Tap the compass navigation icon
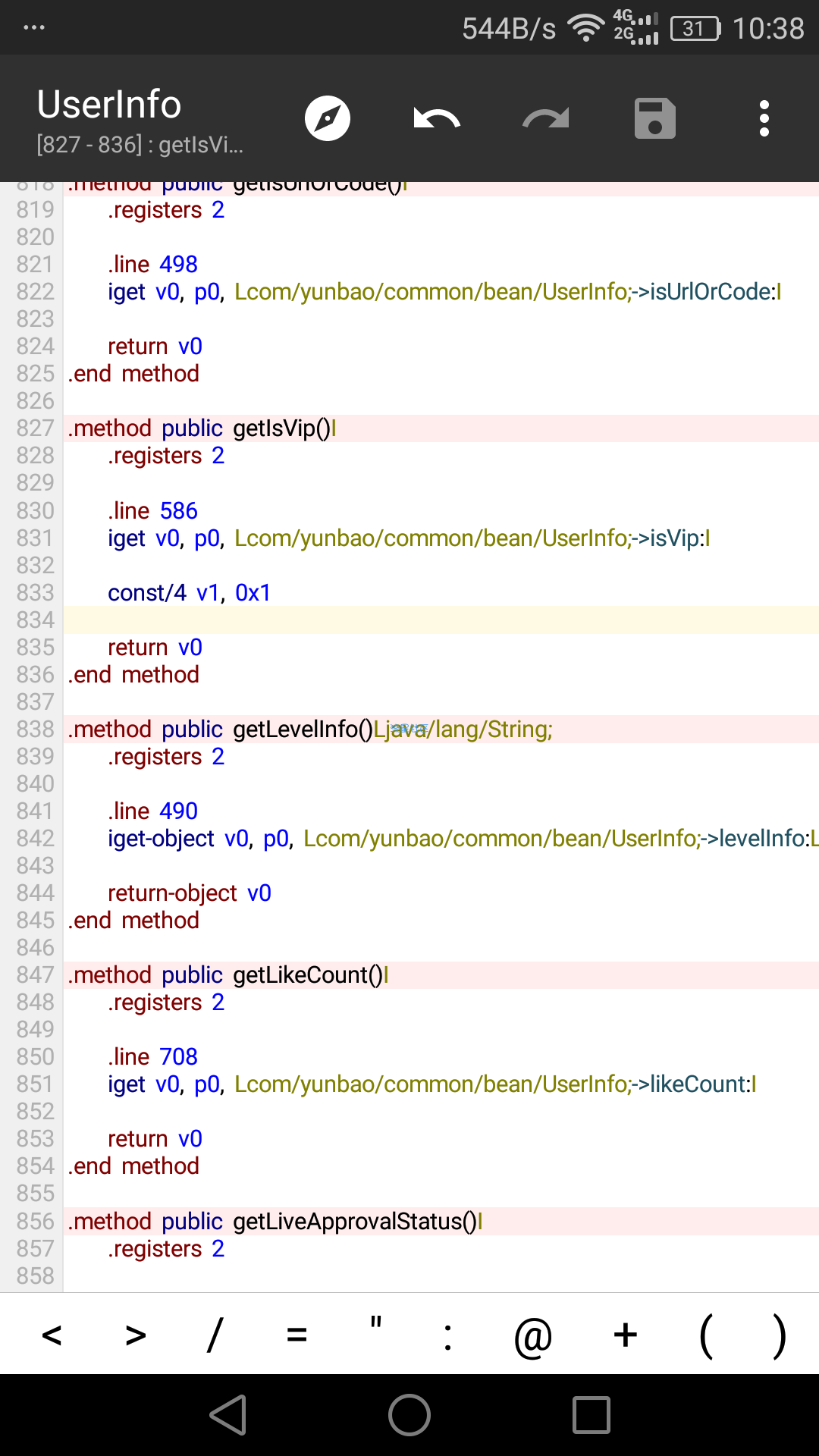Image resolution: width=819 pixels, height=1456 pixels. tap(328, 118)
